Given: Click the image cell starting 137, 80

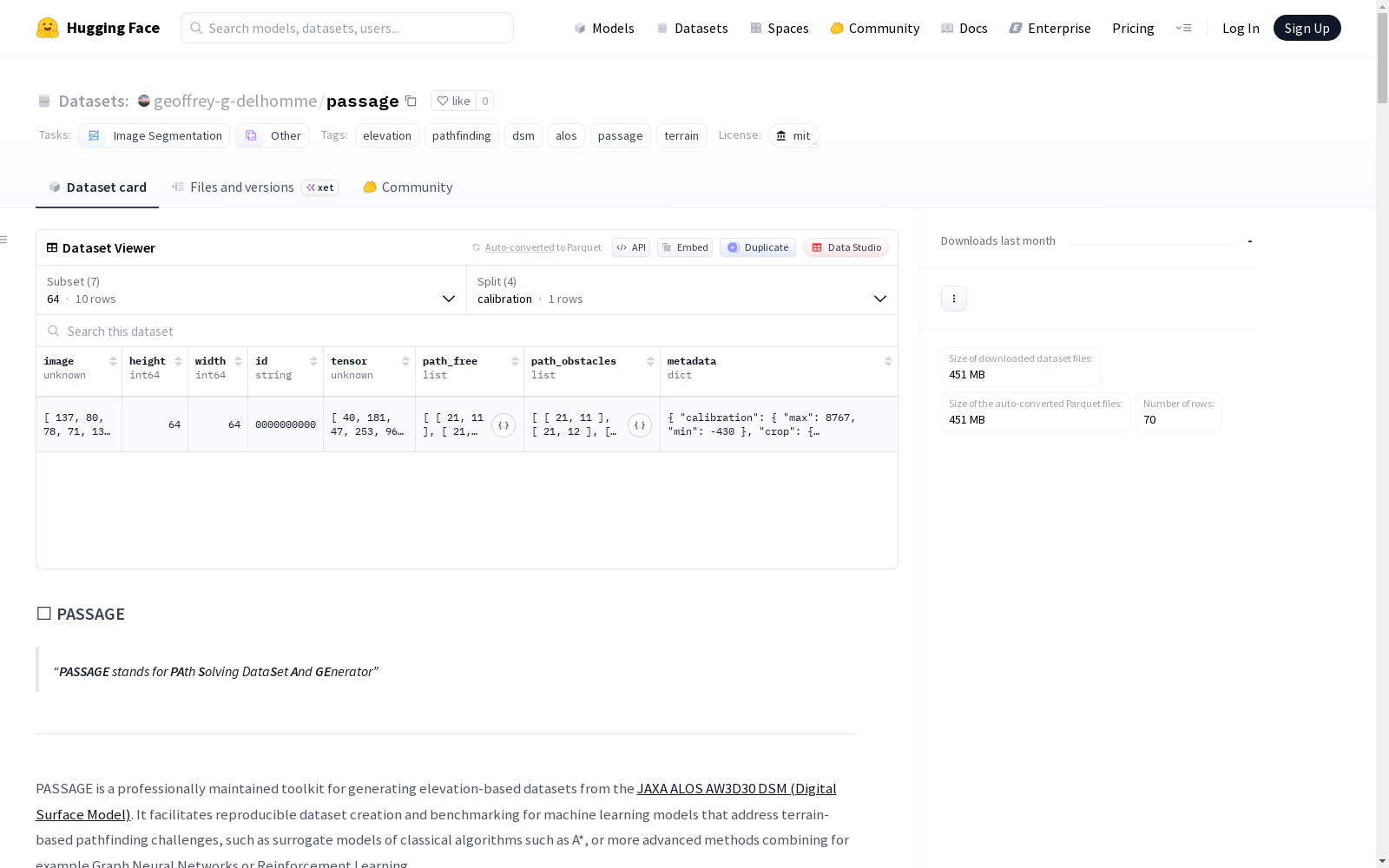Looking at the screenshot, I should (77, 424).
